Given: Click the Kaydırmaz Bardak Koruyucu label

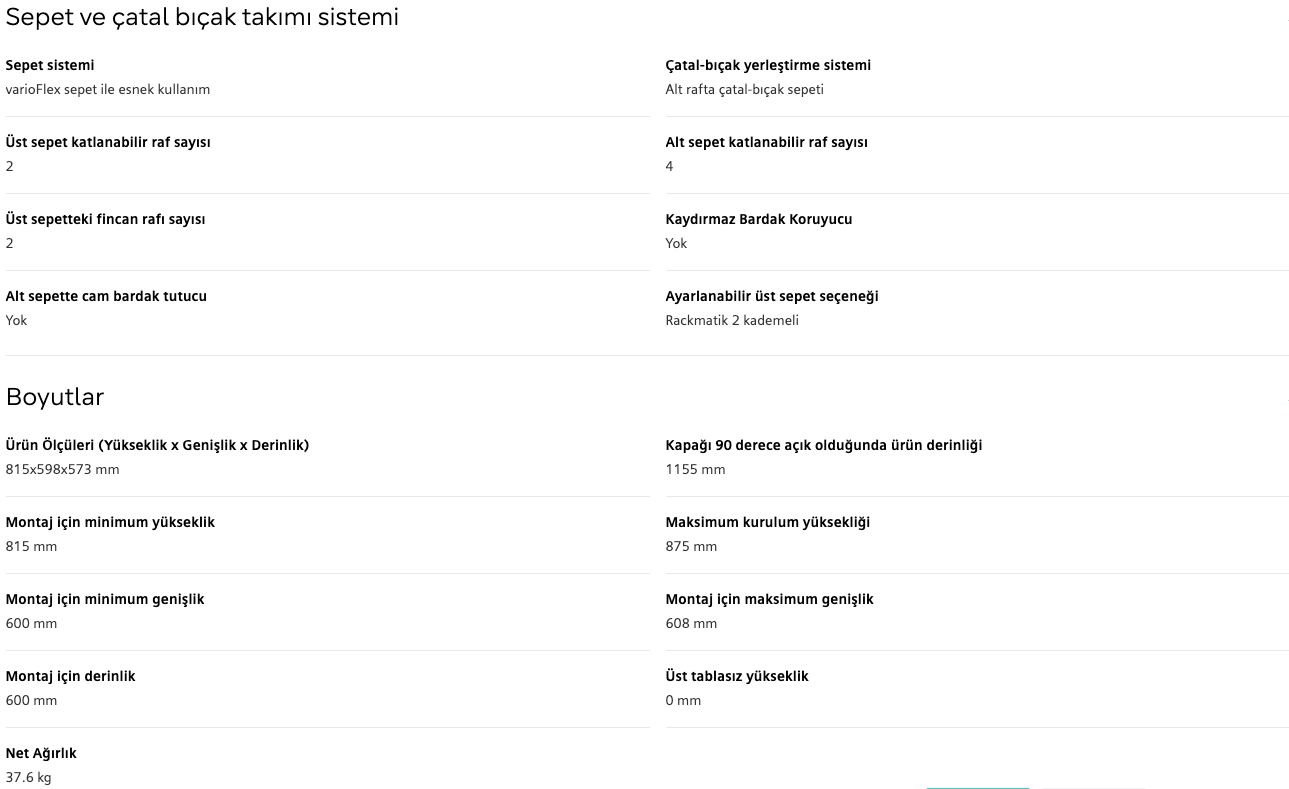Looking at the screenshot, I should pos(759,219).
